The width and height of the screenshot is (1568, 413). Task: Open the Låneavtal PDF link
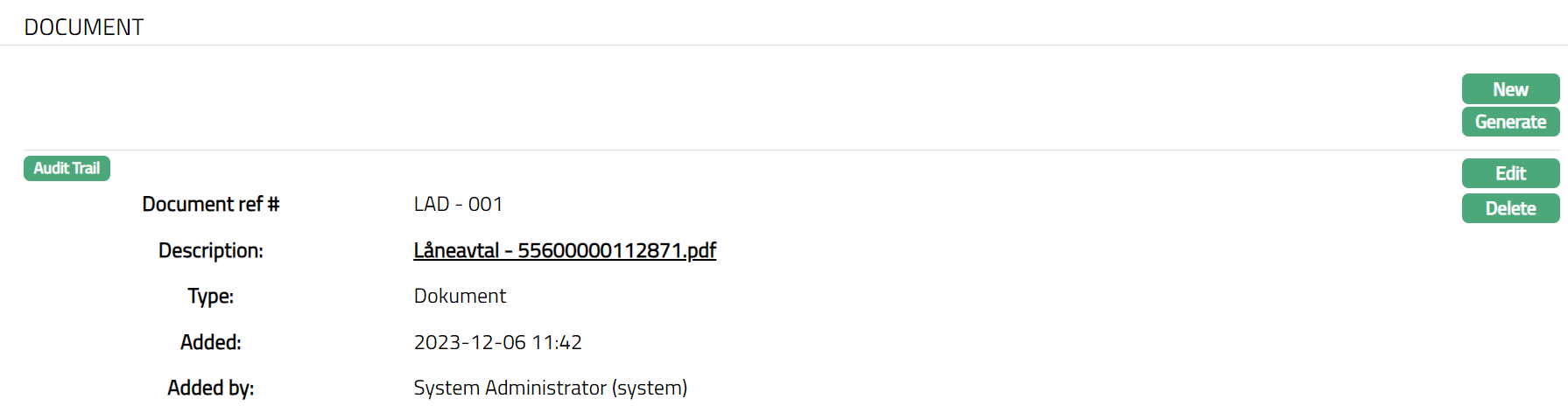point(564,250)
